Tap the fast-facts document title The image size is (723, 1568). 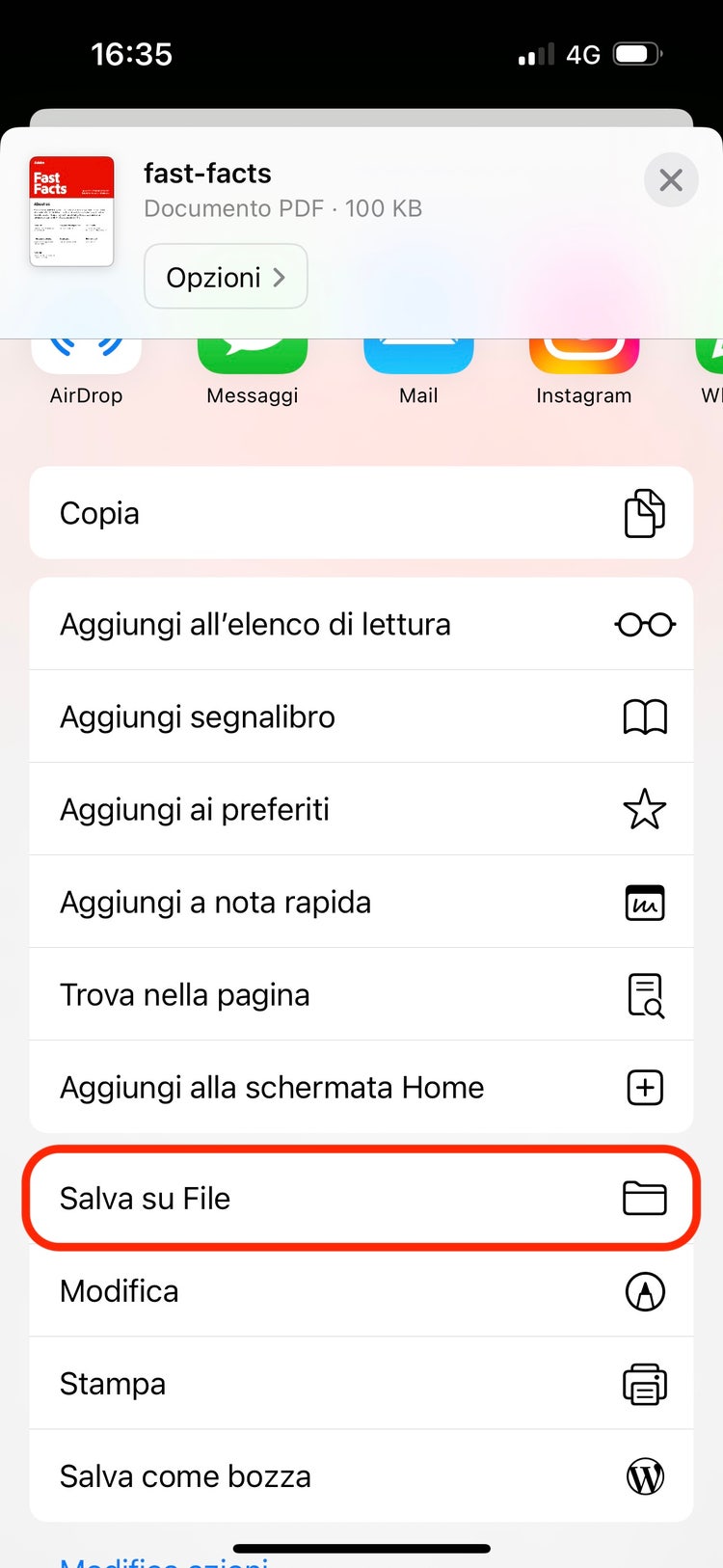click(207, 174)
